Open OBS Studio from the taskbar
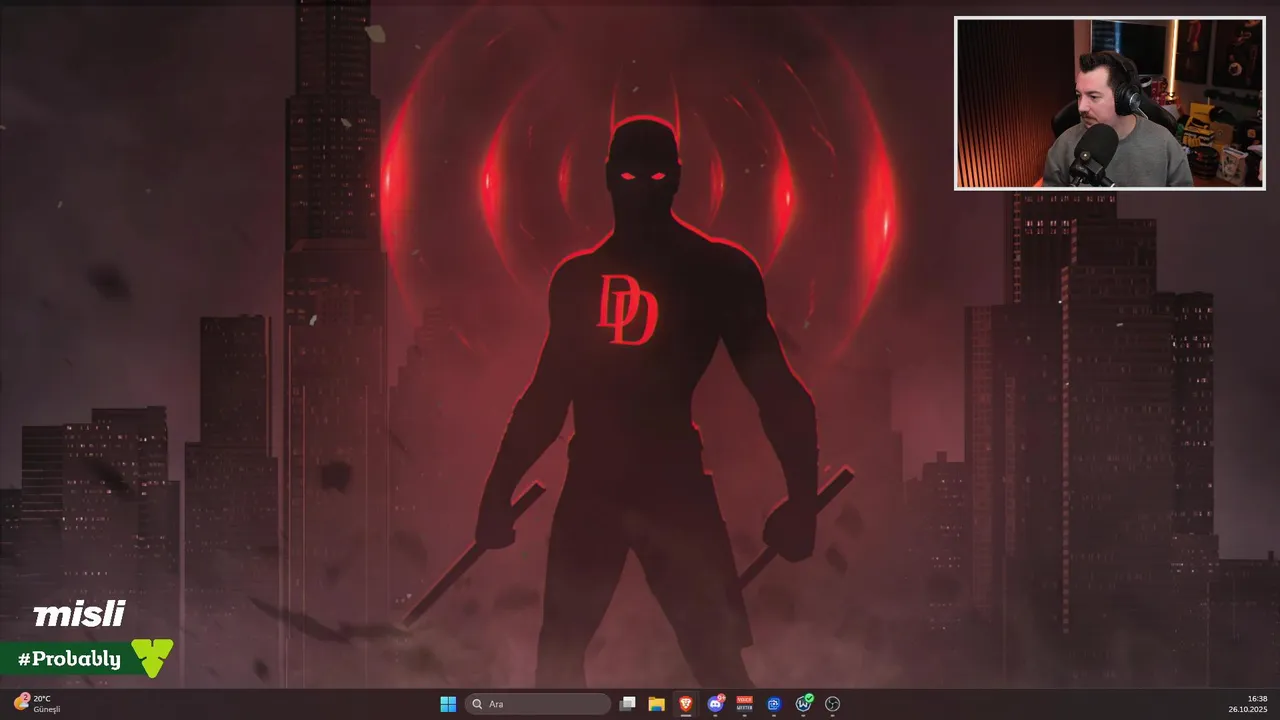This screenshot has width=1280, height=720. 832,704
